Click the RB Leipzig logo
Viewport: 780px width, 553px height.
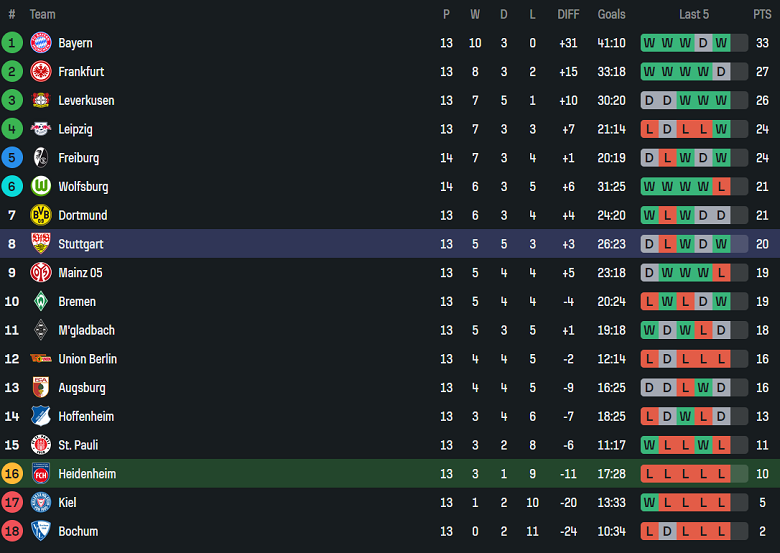(40, 129)
